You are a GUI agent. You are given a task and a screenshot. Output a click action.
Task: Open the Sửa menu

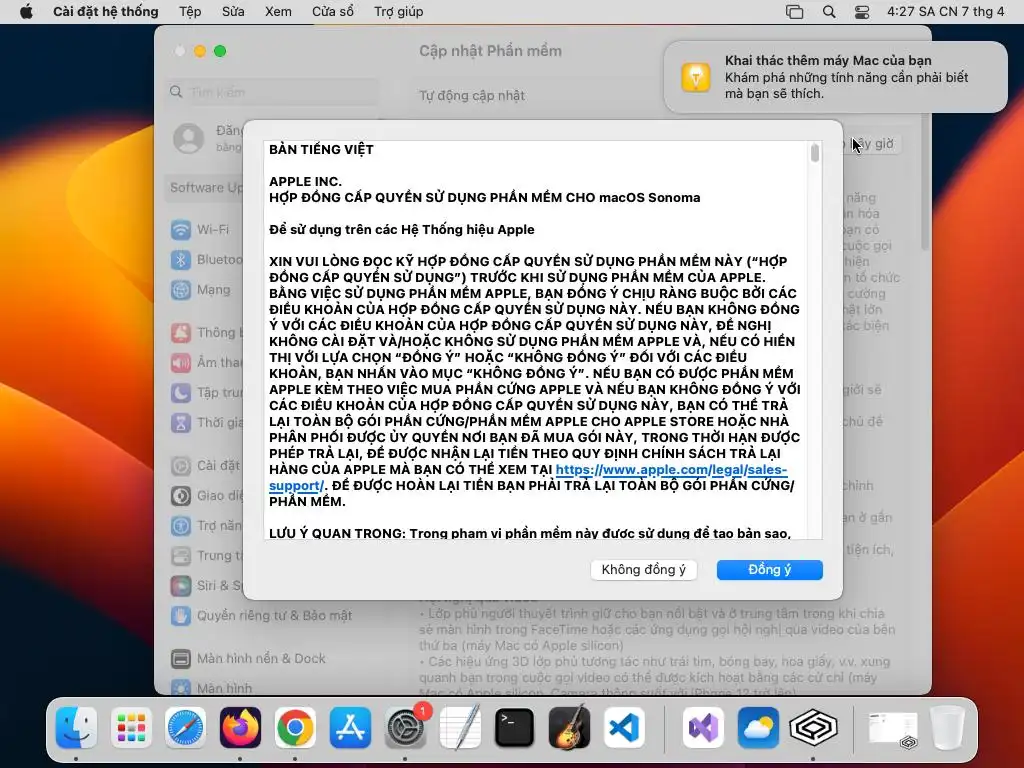coord(233,12)
